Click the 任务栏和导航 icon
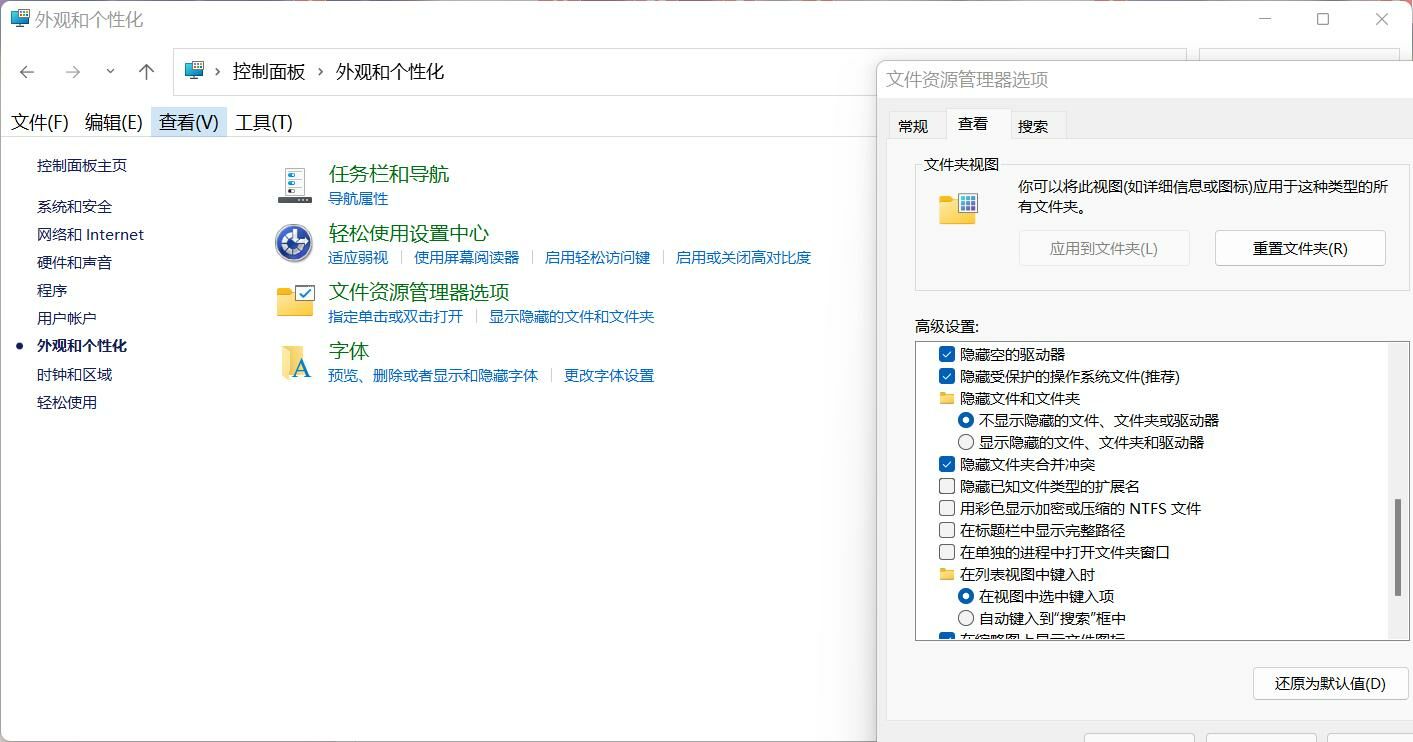Viewport: 1413px width, 742px height. [x=294, y=185]
